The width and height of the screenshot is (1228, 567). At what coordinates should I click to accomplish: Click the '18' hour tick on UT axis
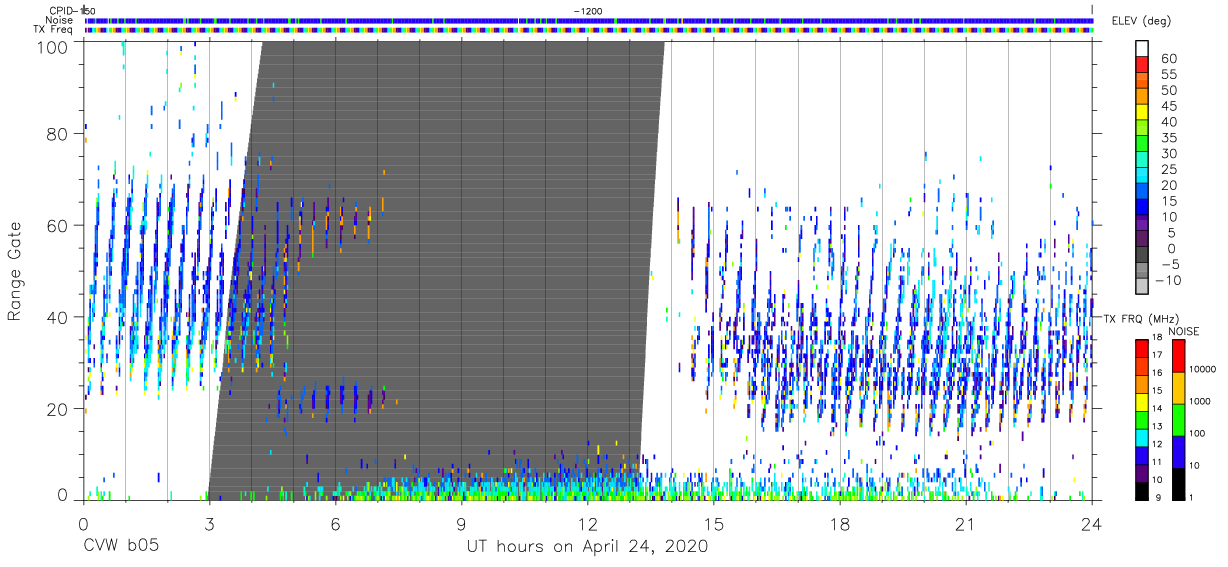click(x=840, y=523)
